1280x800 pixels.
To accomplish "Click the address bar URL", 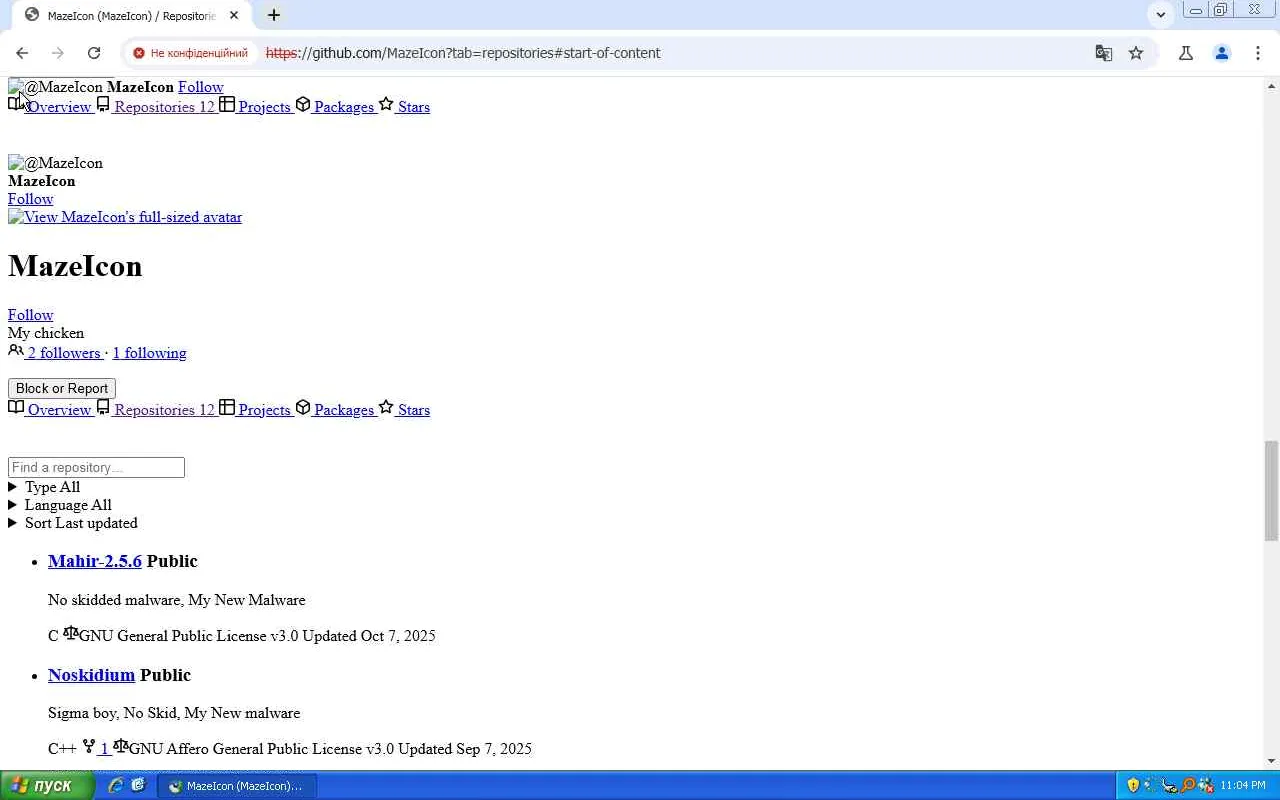I will (463, 53).
